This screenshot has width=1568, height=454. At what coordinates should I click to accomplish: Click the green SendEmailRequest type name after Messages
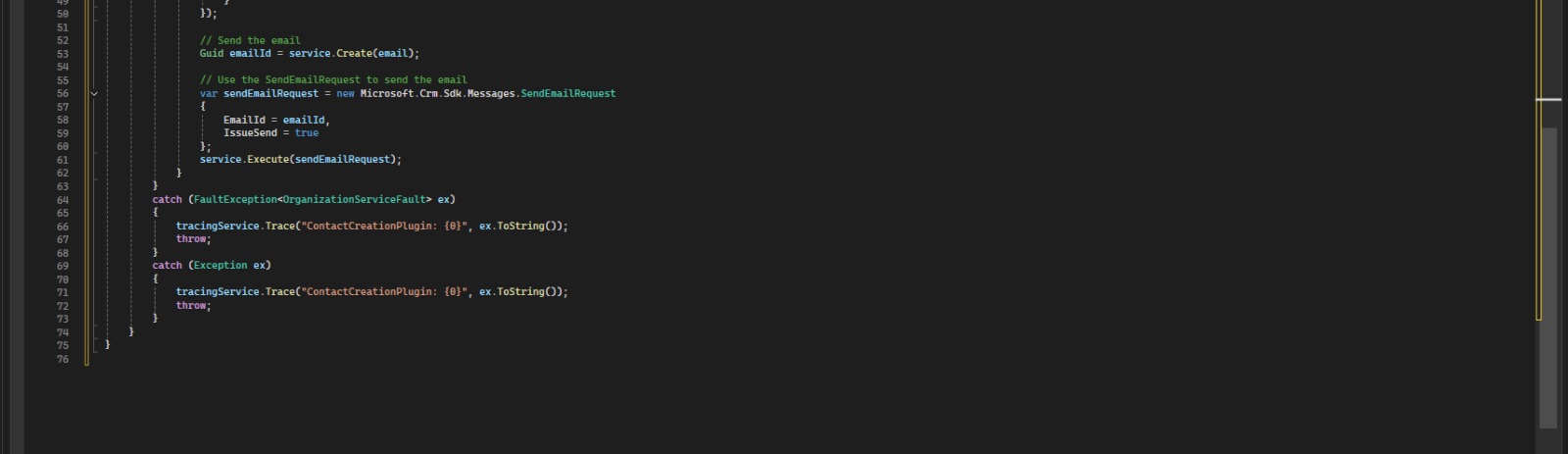[567, 94]
